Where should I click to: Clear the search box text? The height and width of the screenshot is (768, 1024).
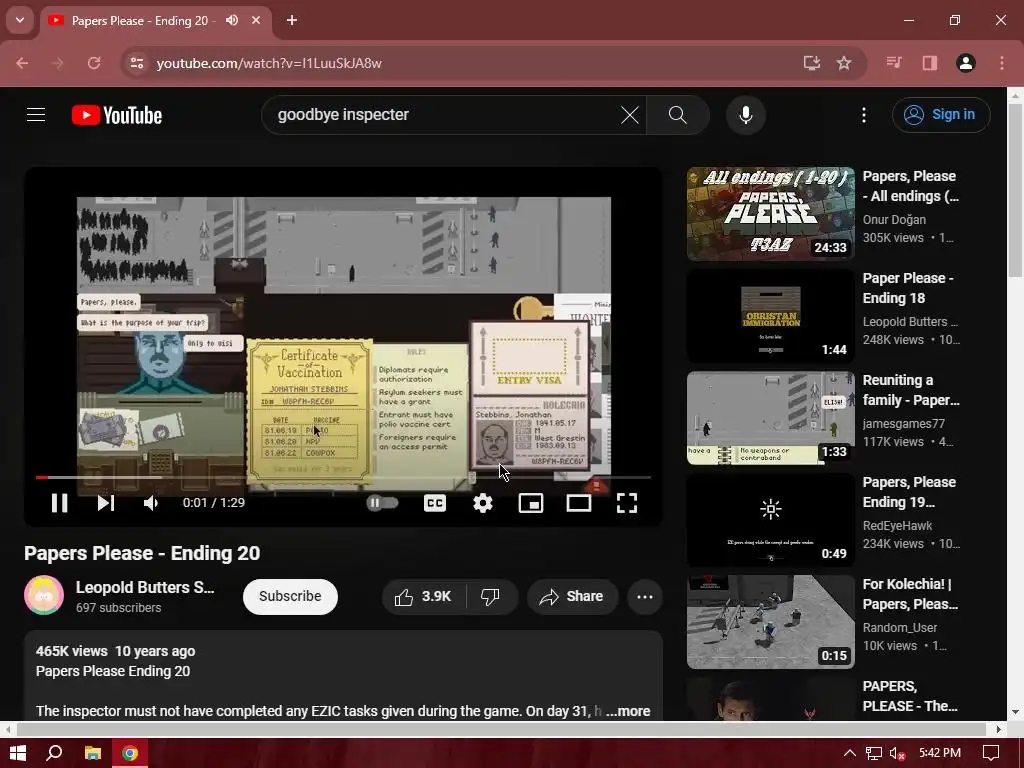630,115
